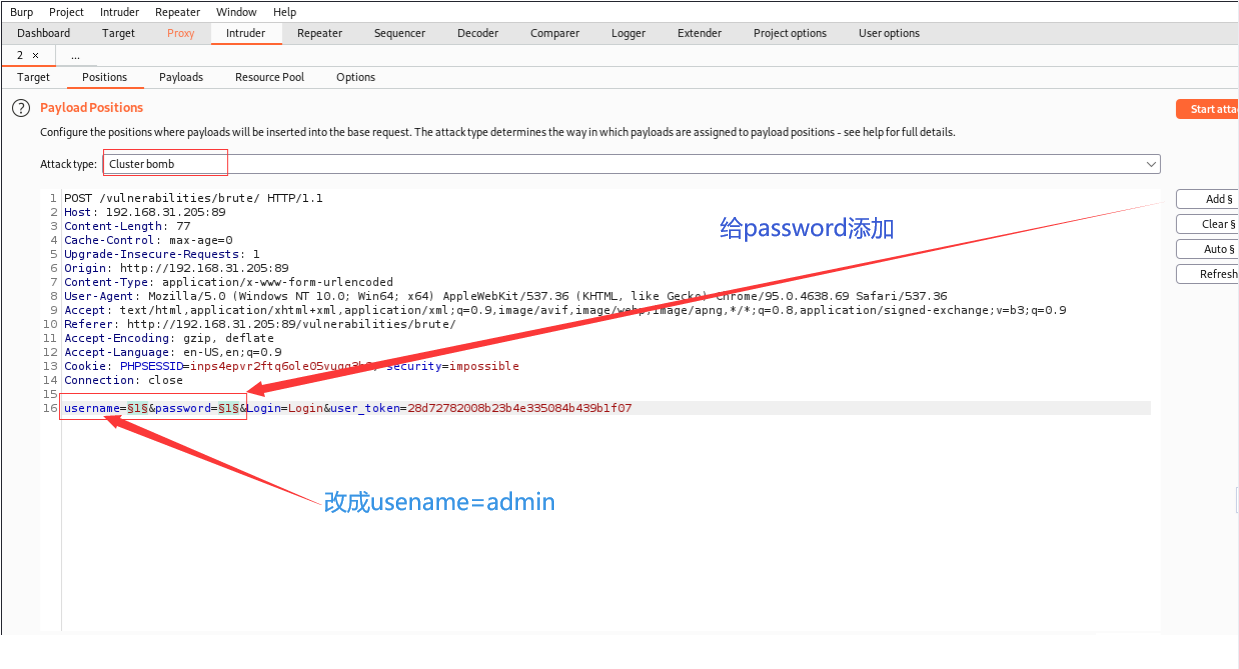The image size is (1239, 669).
Task: Click the Host header line
Action: click(x=145, y=212)
